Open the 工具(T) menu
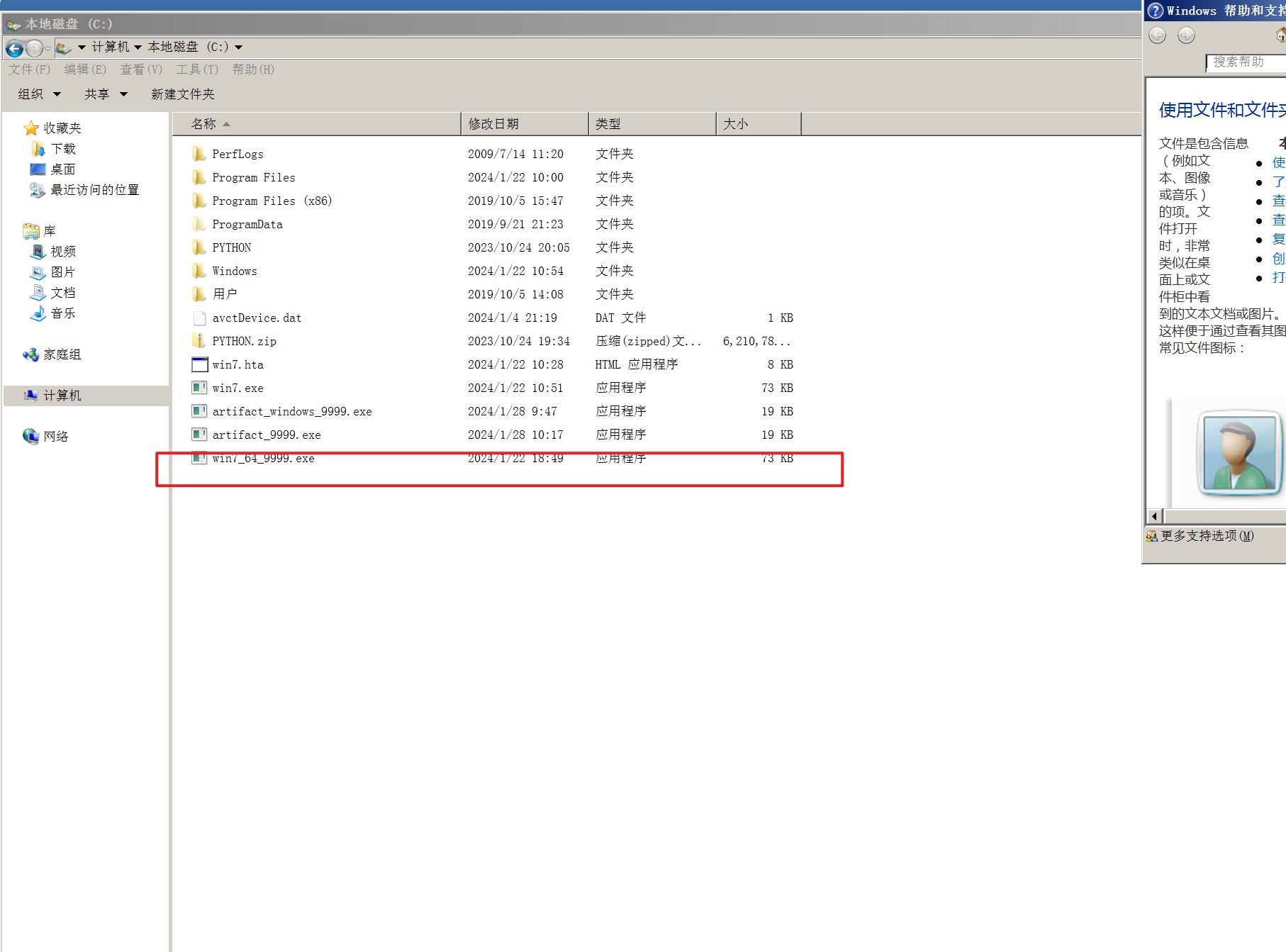Screen dimensions: 1286x952 (197, 69)
